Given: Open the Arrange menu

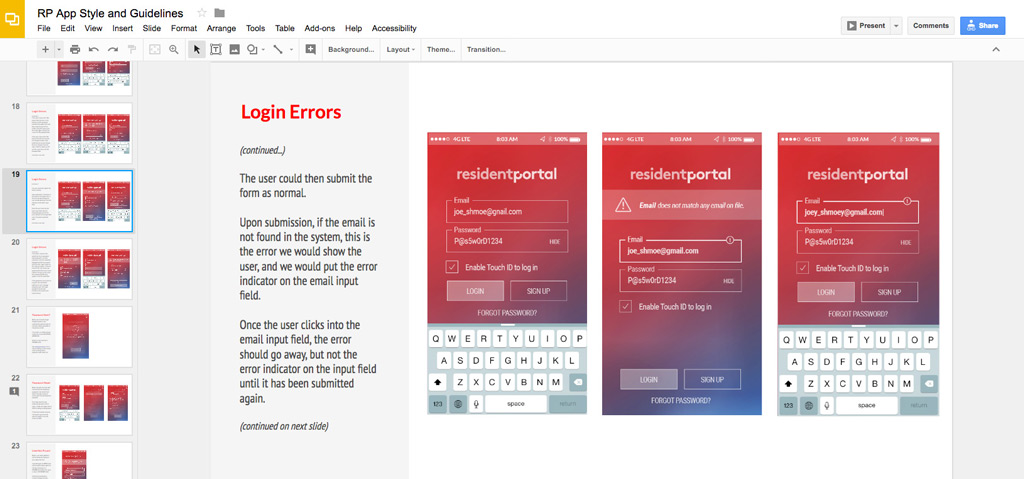Looking at the screenshot, I should [x=221, y=28].
